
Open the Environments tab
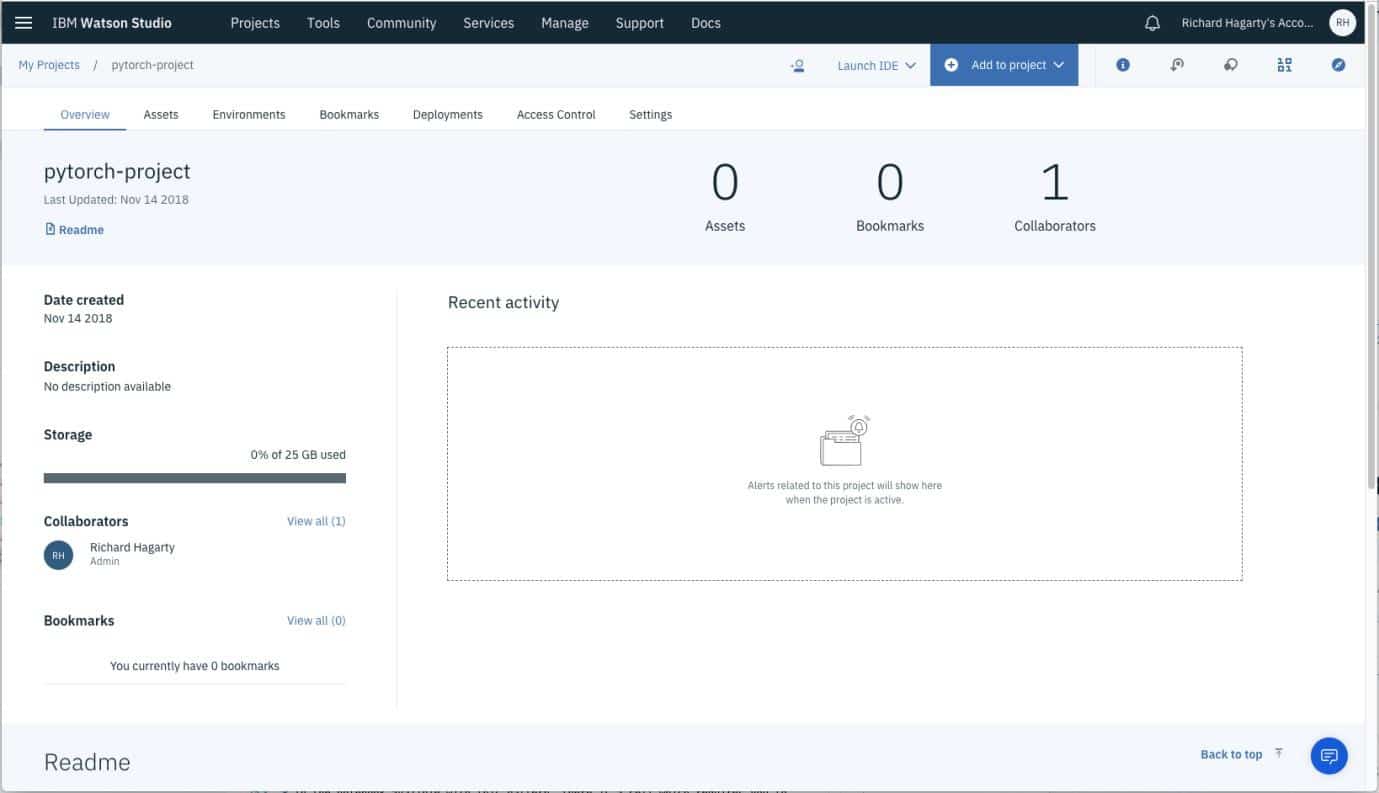pos(249,115)
